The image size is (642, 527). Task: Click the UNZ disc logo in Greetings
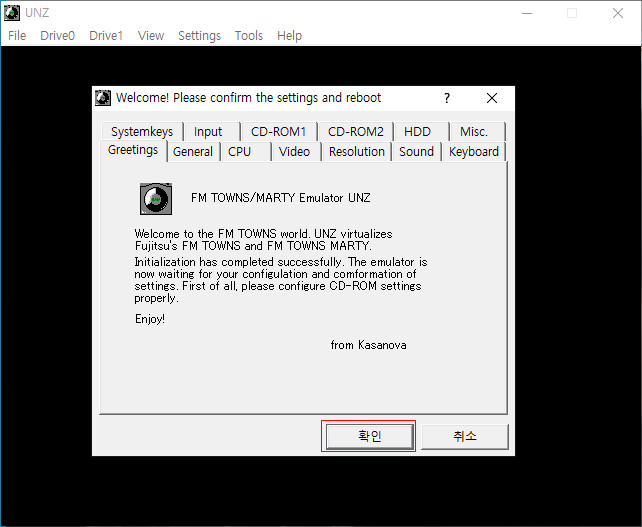[x=156, y=199]
